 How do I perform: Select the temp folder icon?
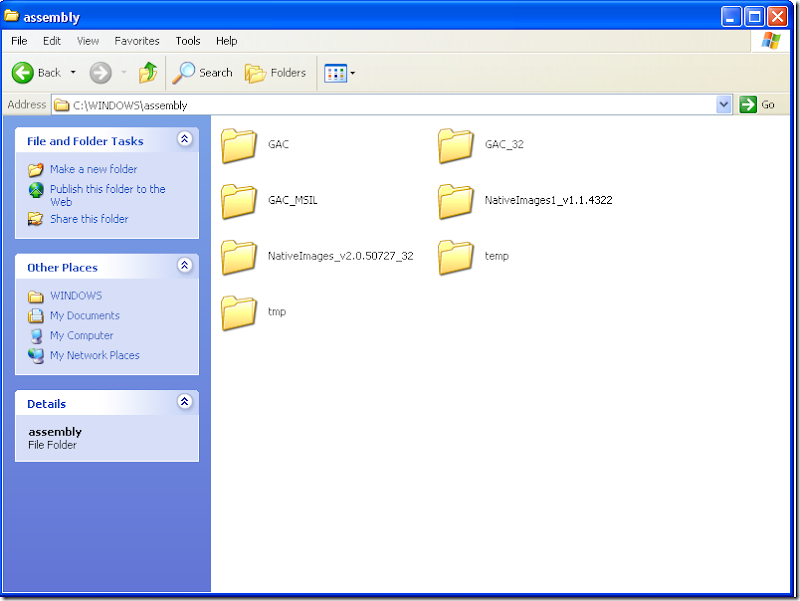point(456,256)
